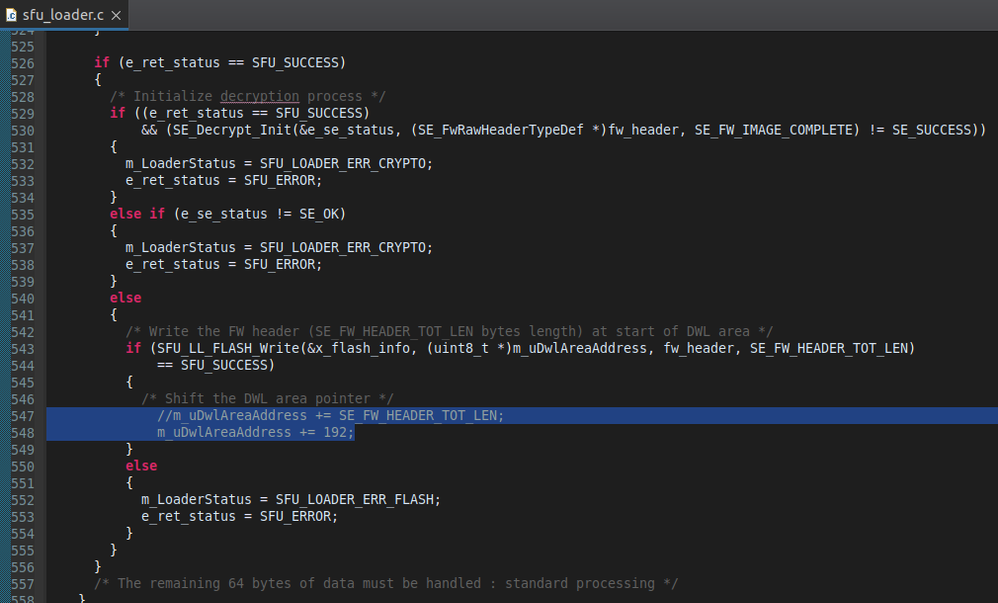Click the C file icon on sfu_loader.c tab
This screenshot has height=603, width=998.
tap(11, 15)
